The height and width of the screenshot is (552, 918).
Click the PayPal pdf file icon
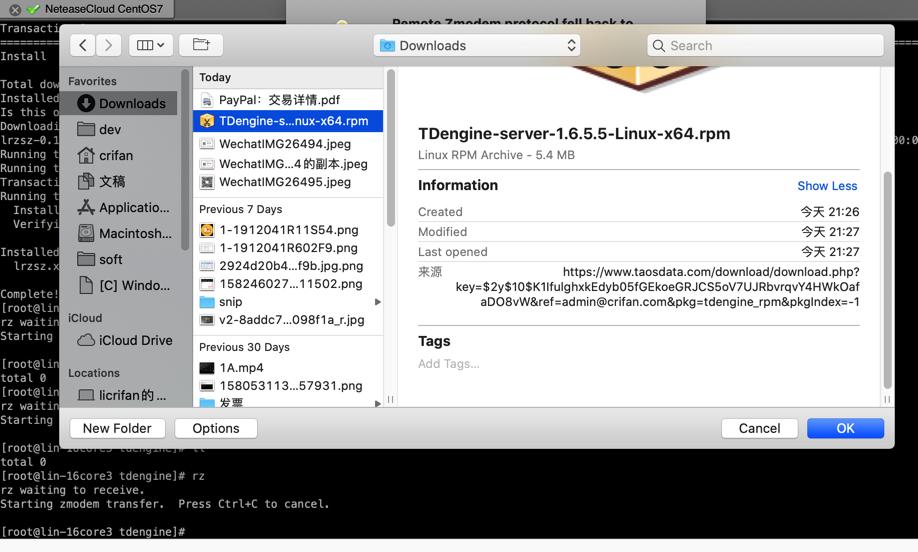coord(207,100)
